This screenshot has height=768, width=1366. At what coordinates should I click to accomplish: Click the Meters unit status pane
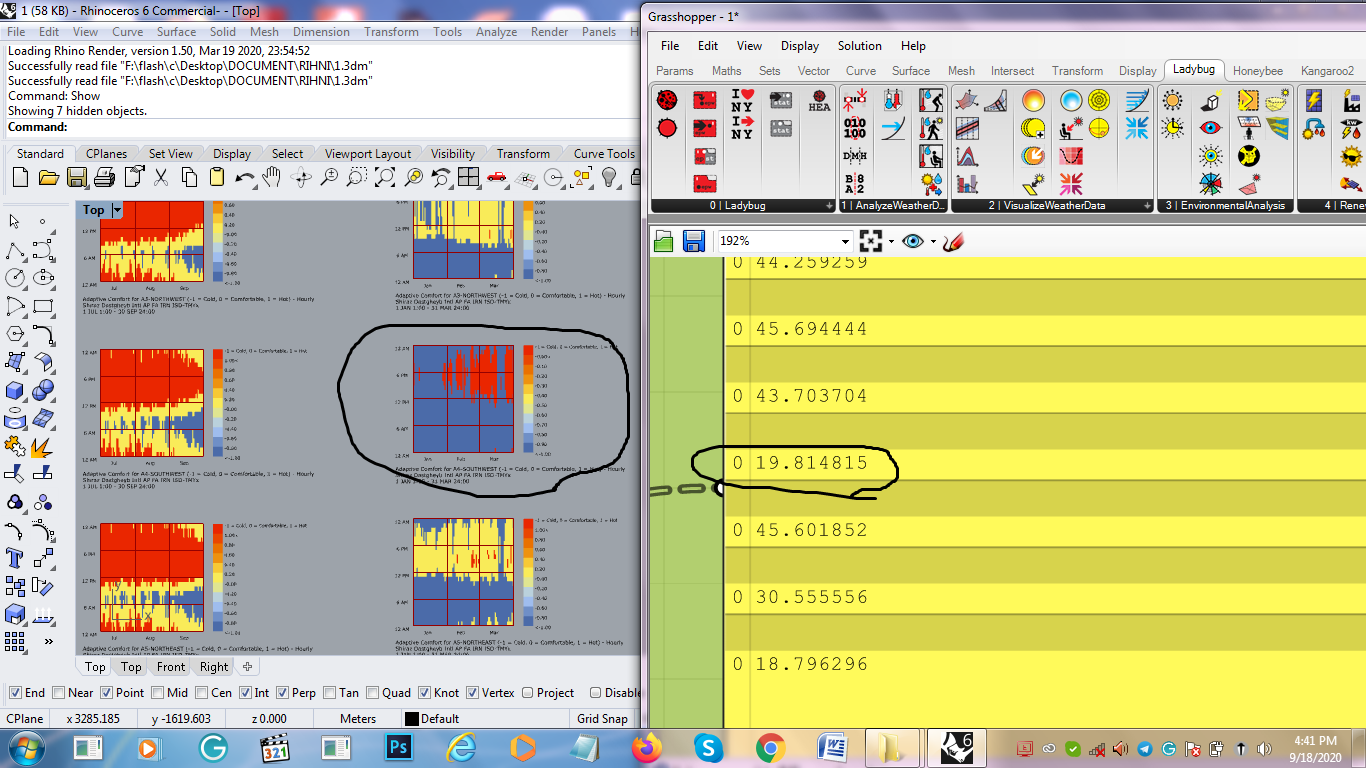pos(358,718)
